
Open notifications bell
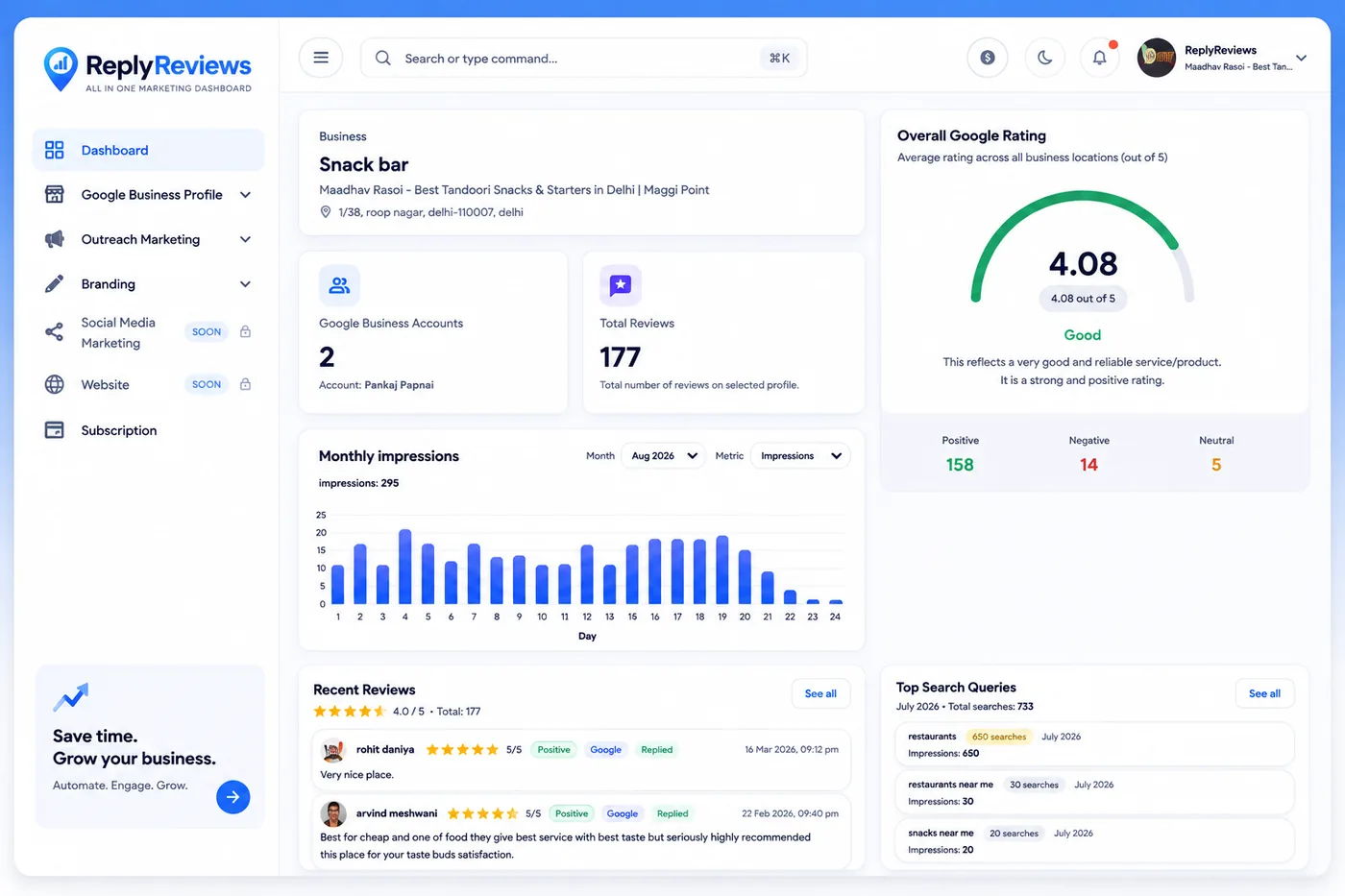(x=1100, y=58)
